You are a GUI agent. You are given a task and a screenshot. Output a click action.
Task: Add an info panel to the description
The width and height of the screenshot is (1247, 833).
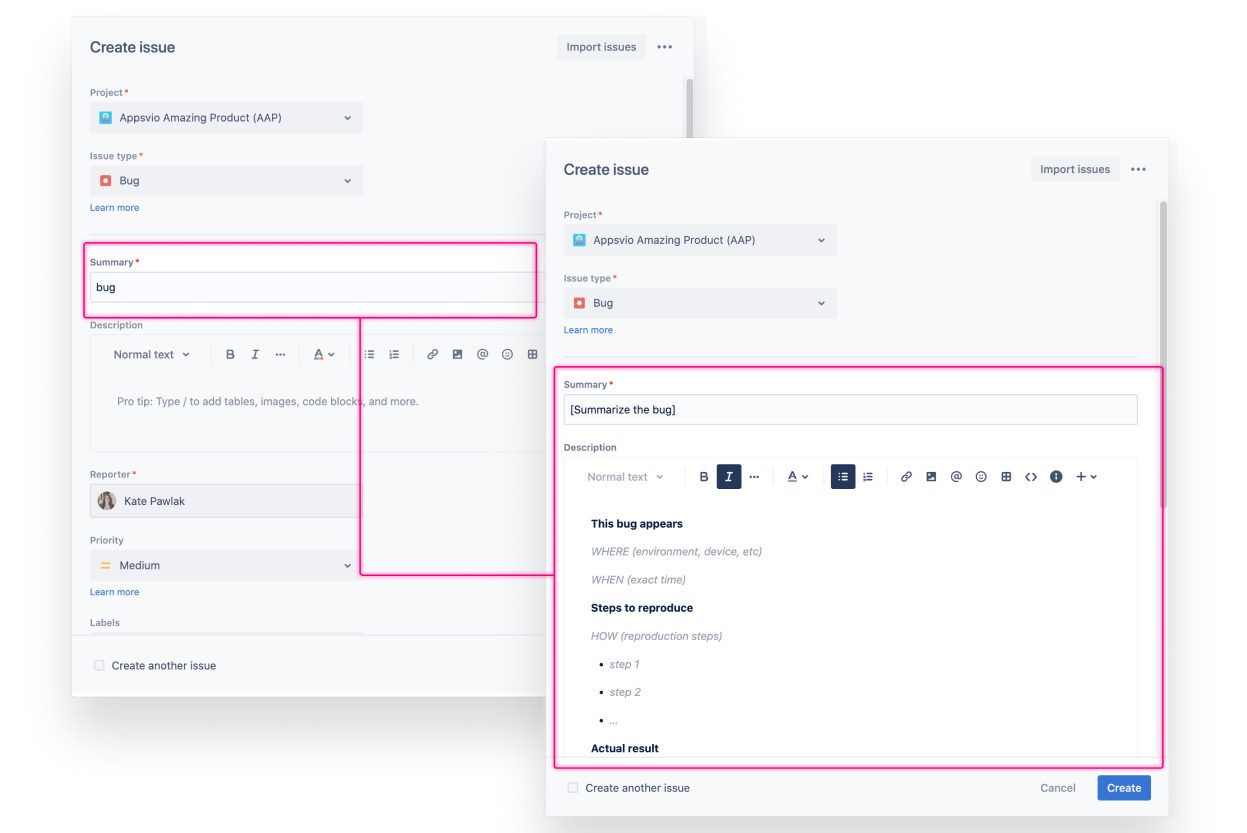pyautogui.click(x=1056, y=476)
